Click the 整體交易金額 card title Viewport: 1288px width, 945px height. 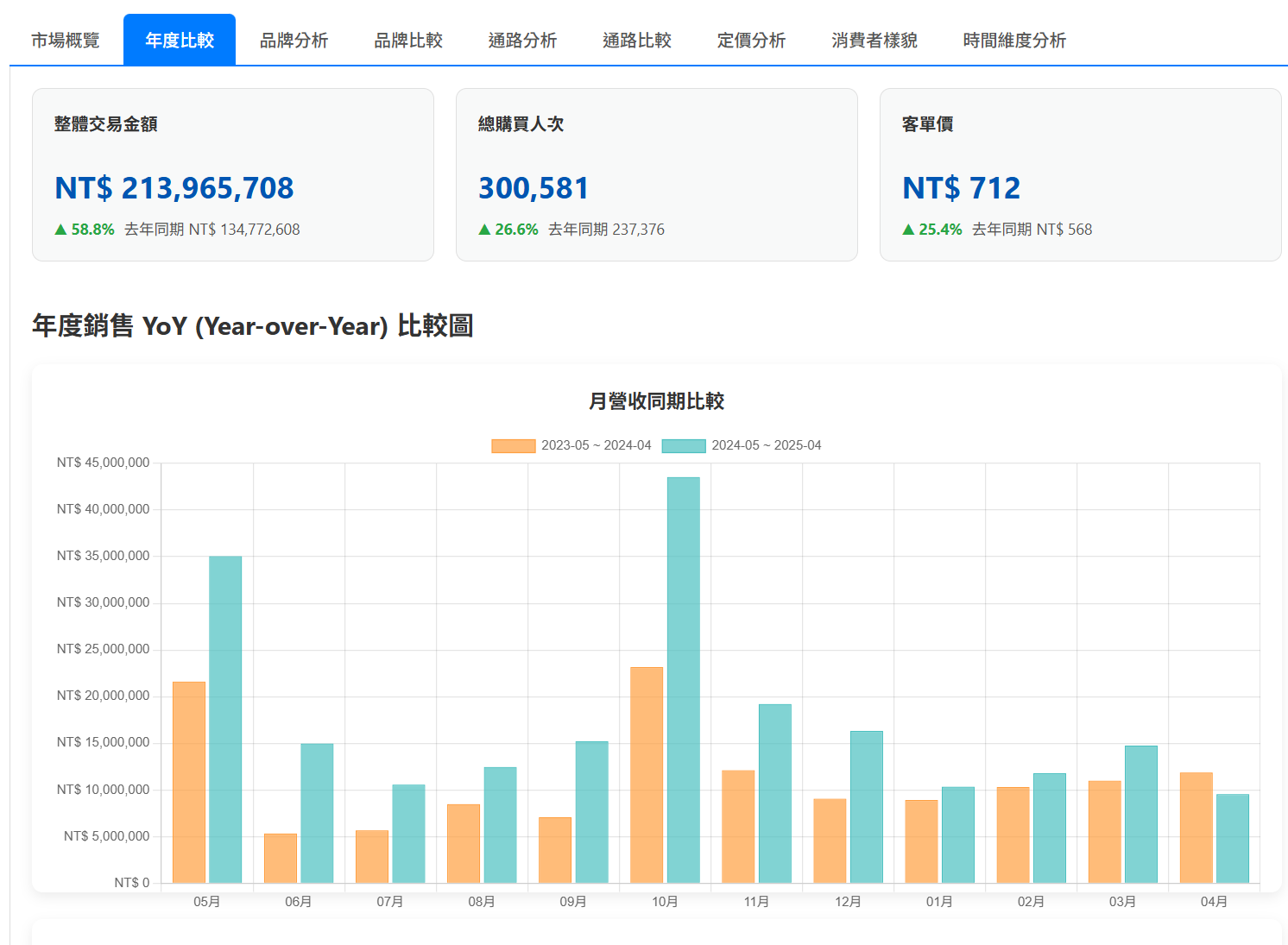[106, 123]
